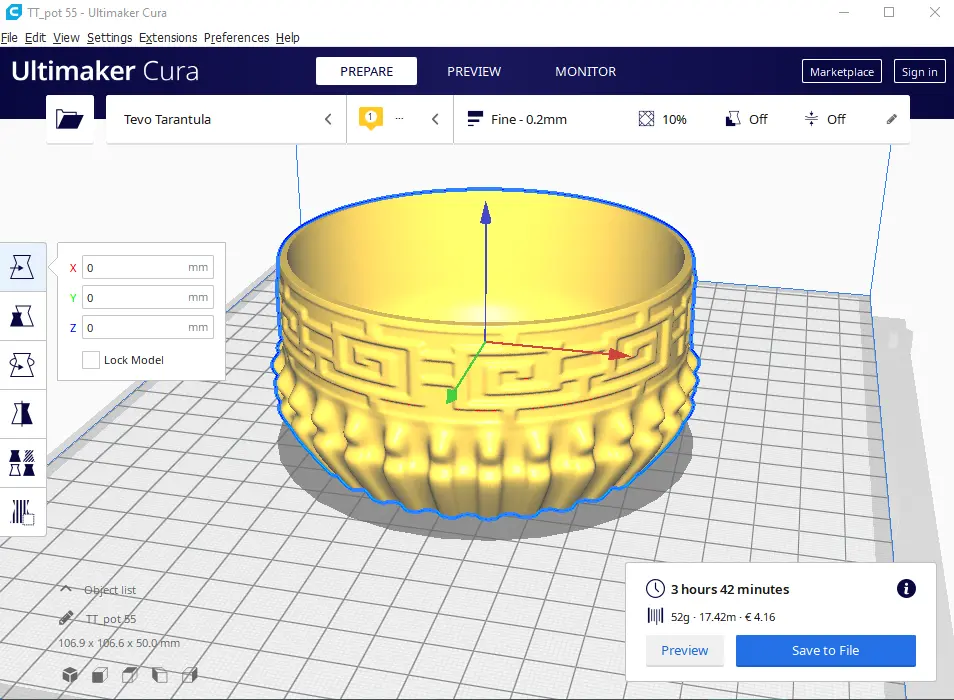The image size is (954, 700).
Task: Open the Extensions menu
Action: pyautogui.click(x=168, y=38)
